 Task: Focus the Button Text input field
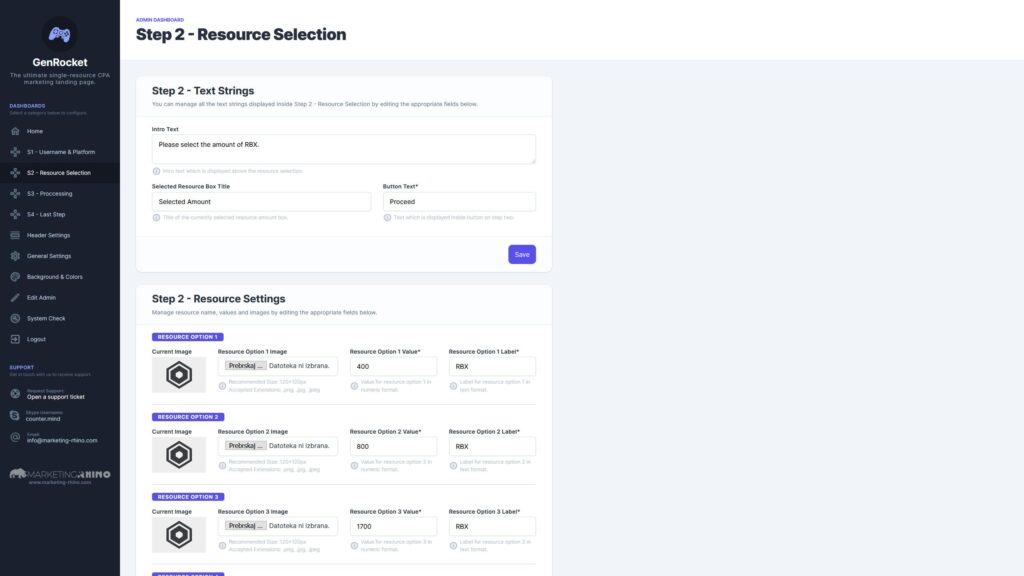(x=459, y=202)
